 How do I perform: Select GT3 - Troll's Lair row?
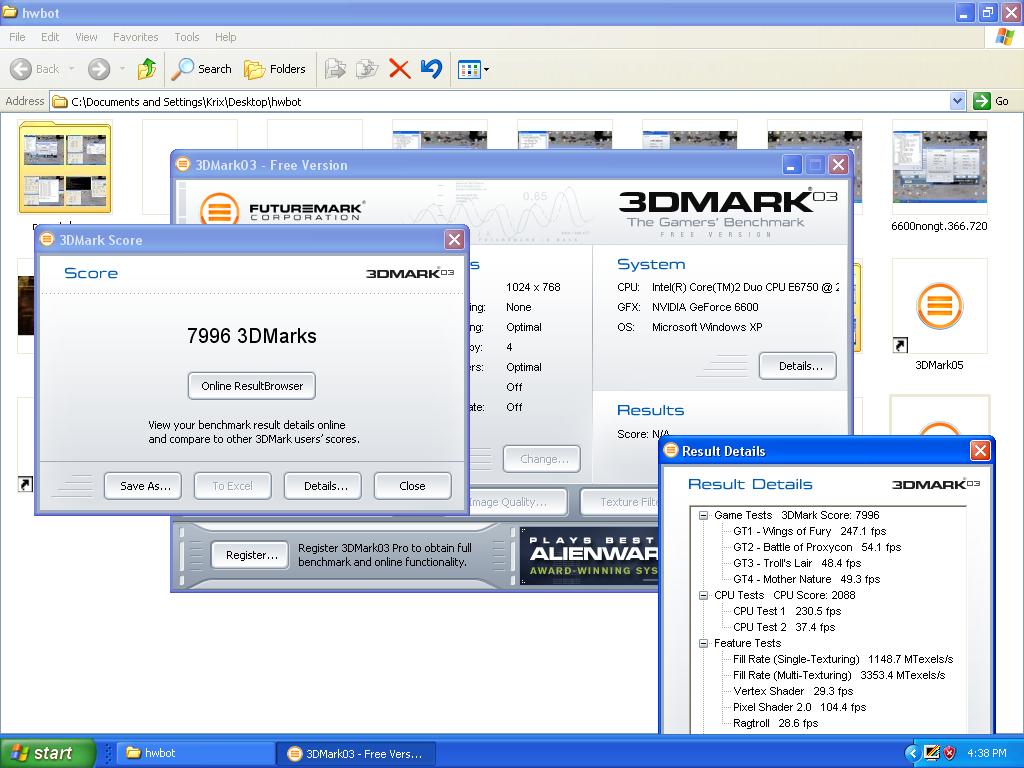[x=797, y=563]
